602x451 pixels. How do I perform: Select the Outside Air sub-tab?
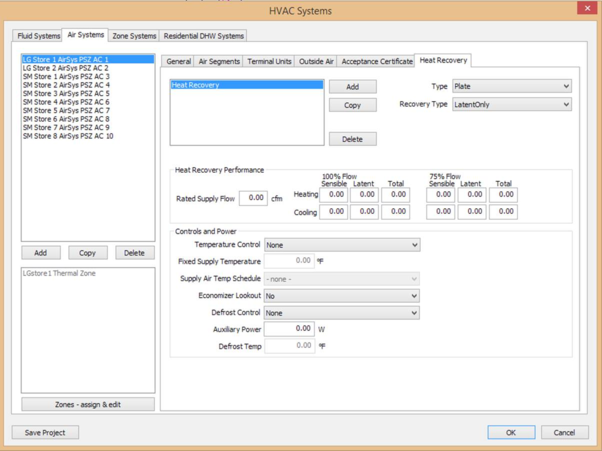(316, 62)
